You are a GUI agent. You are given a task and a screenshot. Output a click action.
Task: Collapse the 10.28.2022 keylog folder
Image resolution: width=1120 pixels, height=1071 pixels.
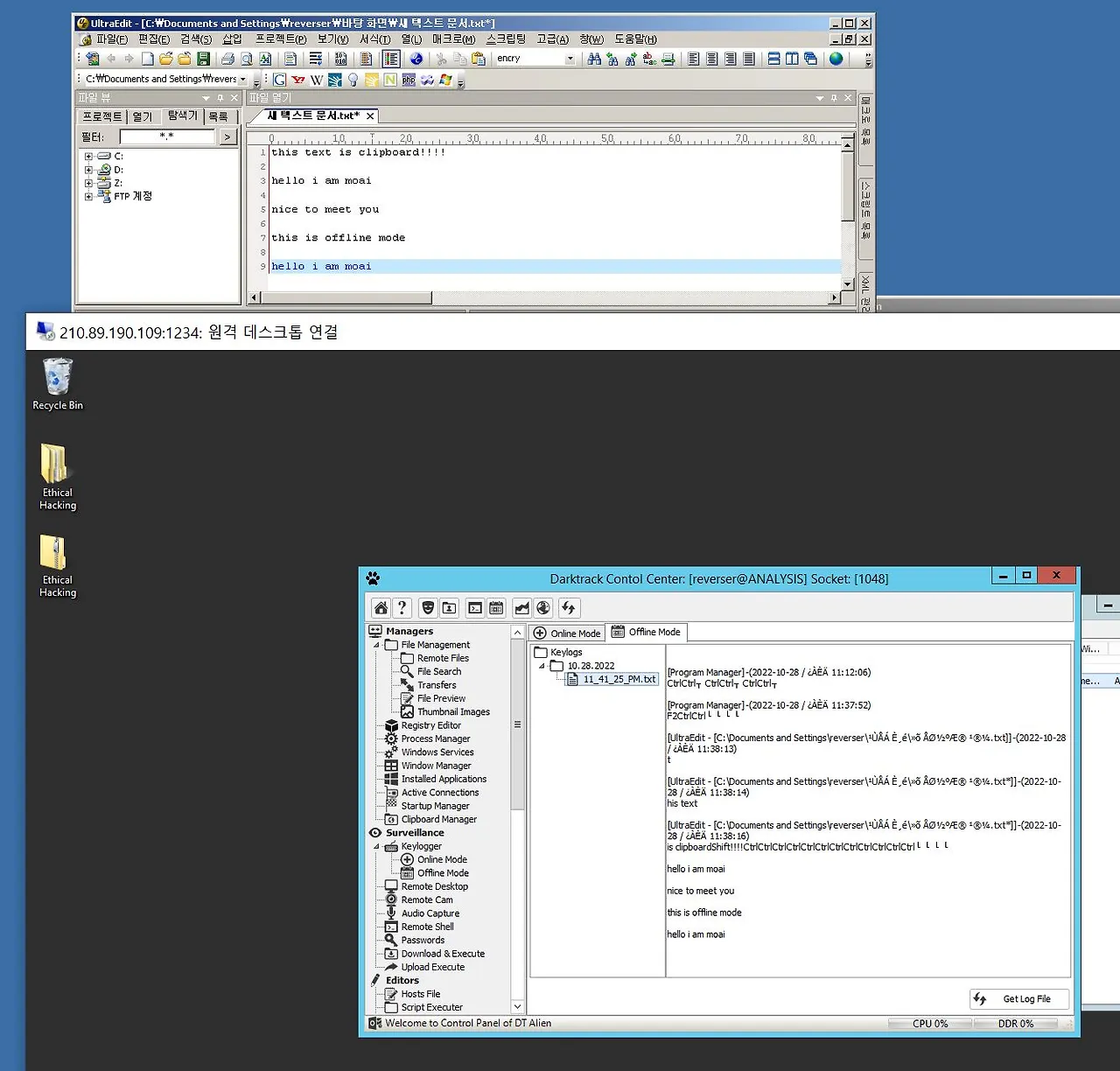pos(542,666)
